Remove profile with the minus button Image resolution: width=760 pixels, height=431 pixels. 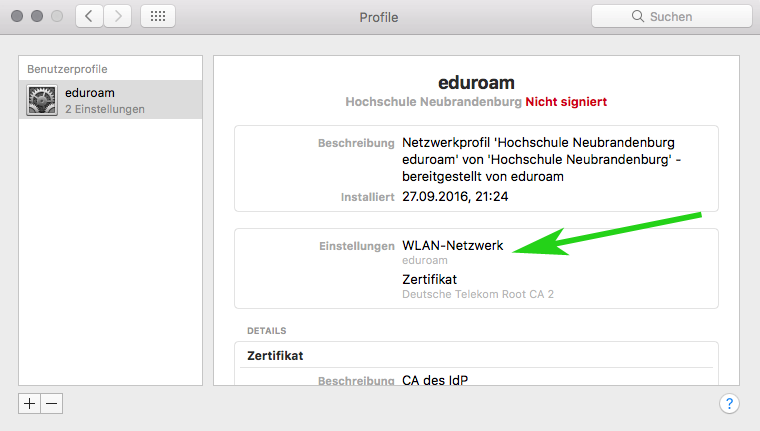52,403
